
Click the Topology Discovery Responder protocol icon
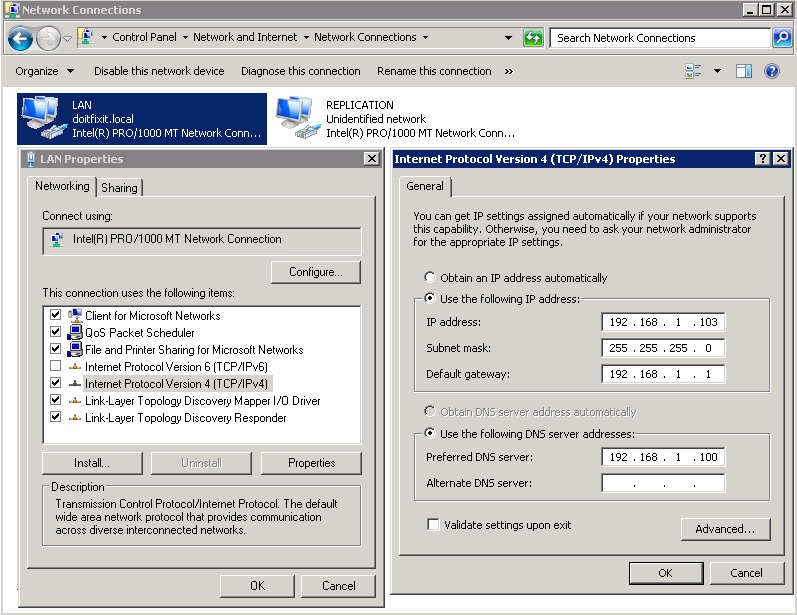tap(75, 417)
